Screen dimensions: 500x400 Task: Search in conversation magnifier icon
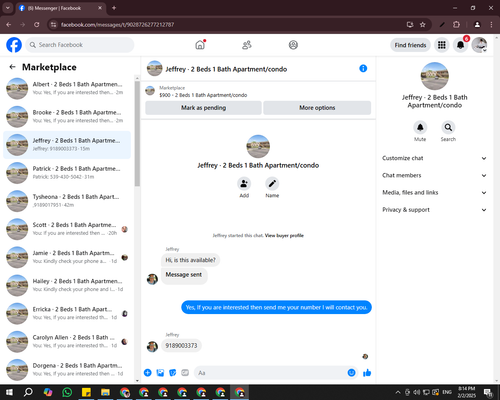(448, 127)
